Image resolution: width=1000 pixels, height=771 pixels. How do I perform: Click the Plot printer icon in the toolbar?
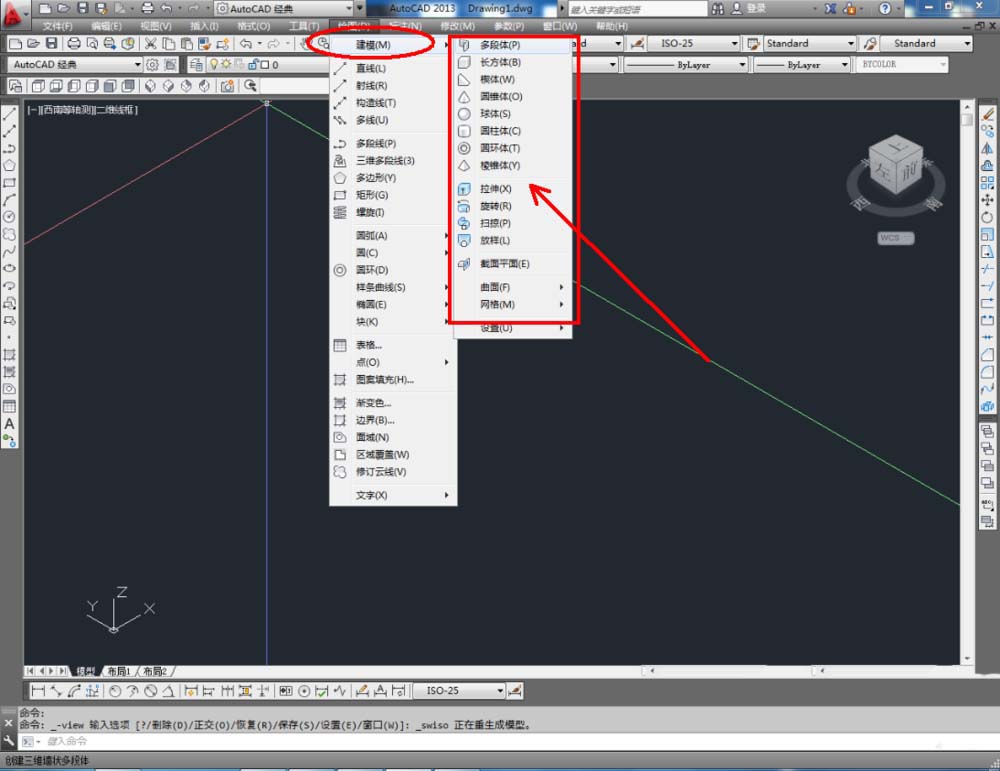[x=74, y=44]
